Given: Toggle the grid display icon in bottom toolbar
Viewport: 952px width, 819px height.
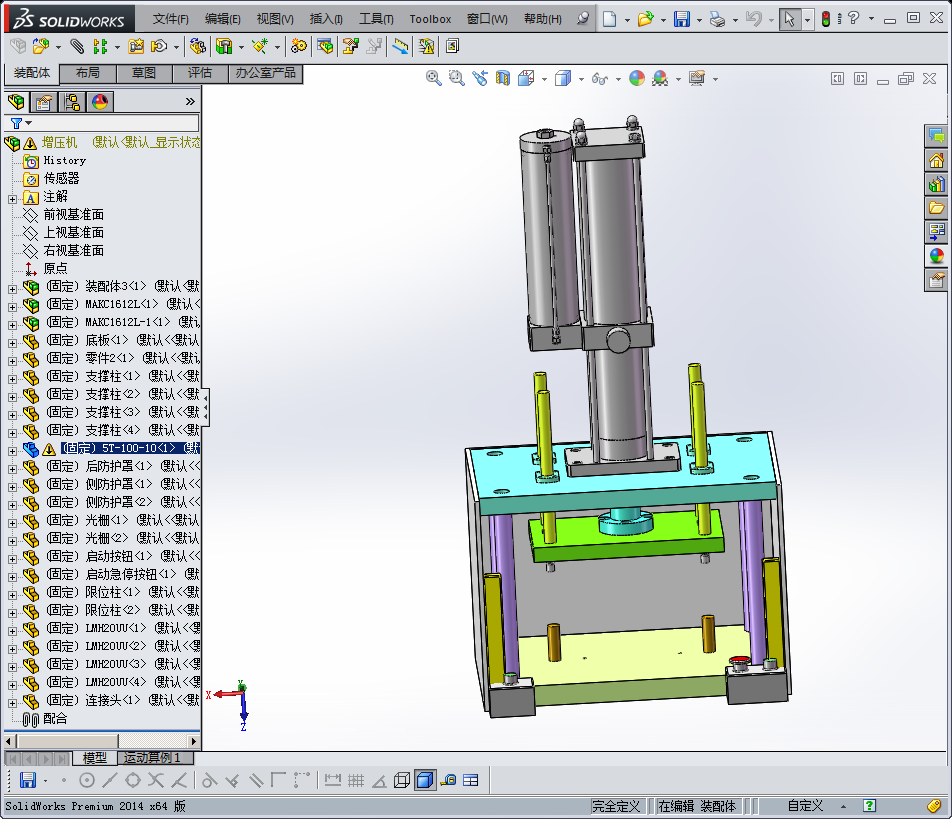Looking at the screenshot, I should tap(356, 780).
